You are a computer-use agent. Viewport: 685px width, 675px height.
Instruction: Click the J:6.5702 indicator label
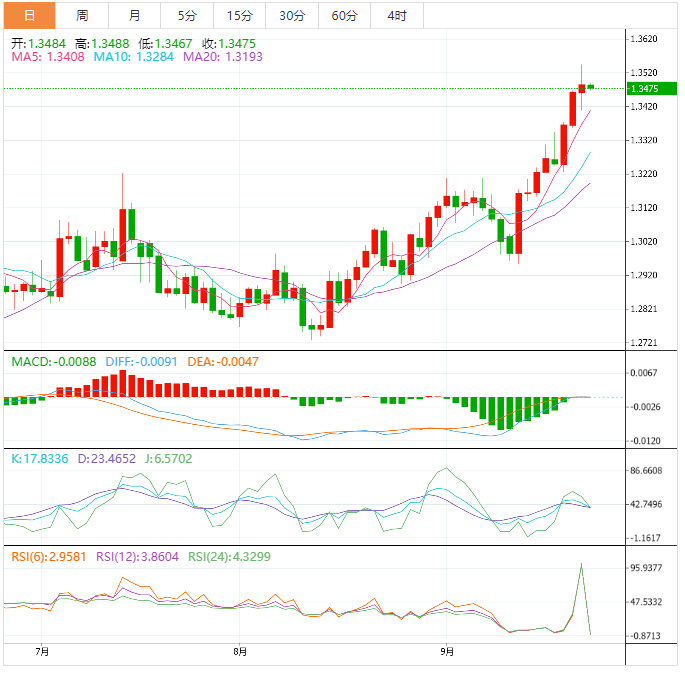169,459
